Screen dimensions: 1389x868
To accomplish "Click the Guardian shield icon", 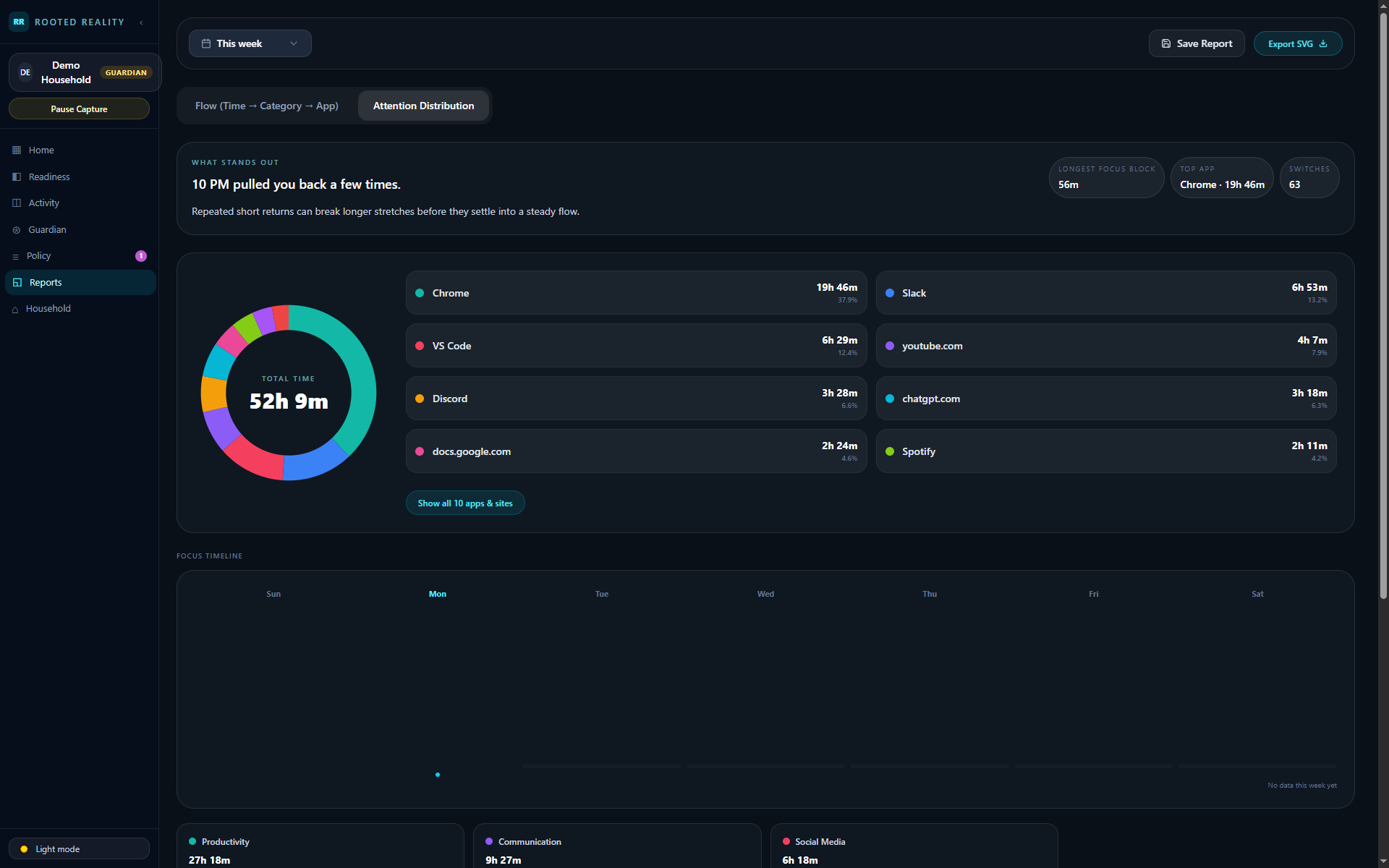I will [x=15, y=229].
